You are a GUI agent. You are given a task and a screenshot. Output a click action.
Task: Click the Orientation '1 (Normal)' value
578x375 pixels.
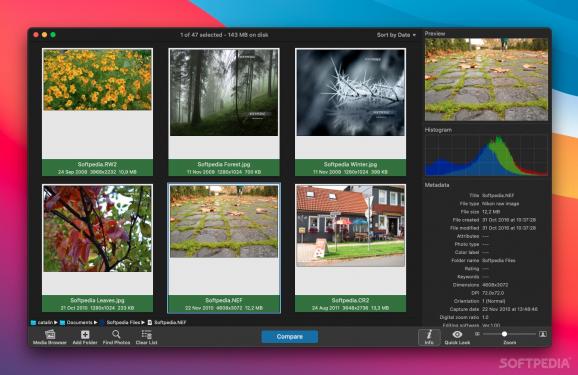[x=495, y=301]
